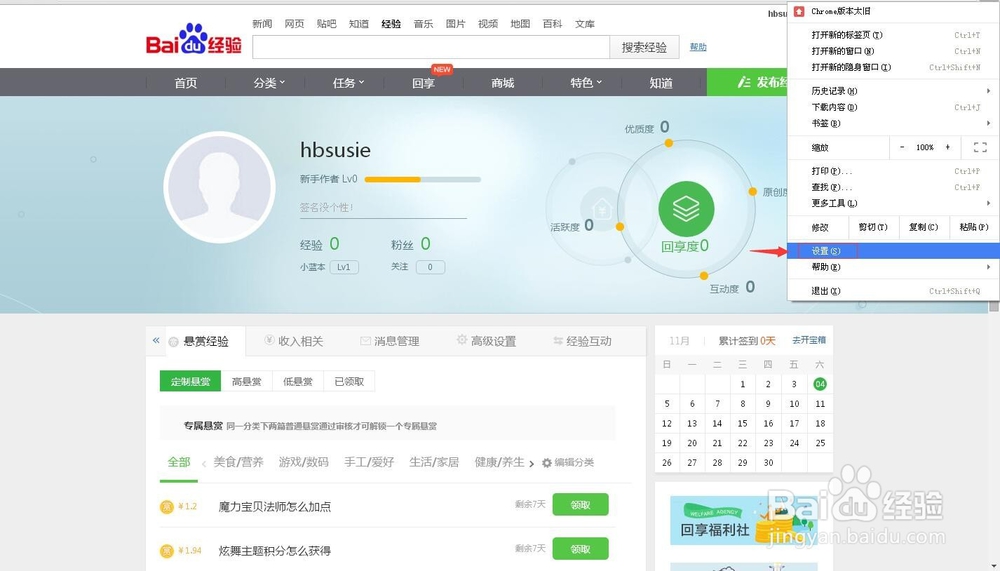The image size is (1000, 571).
Task: Open 打开新的标签页 menu item
Action: (x=891, y=35)
